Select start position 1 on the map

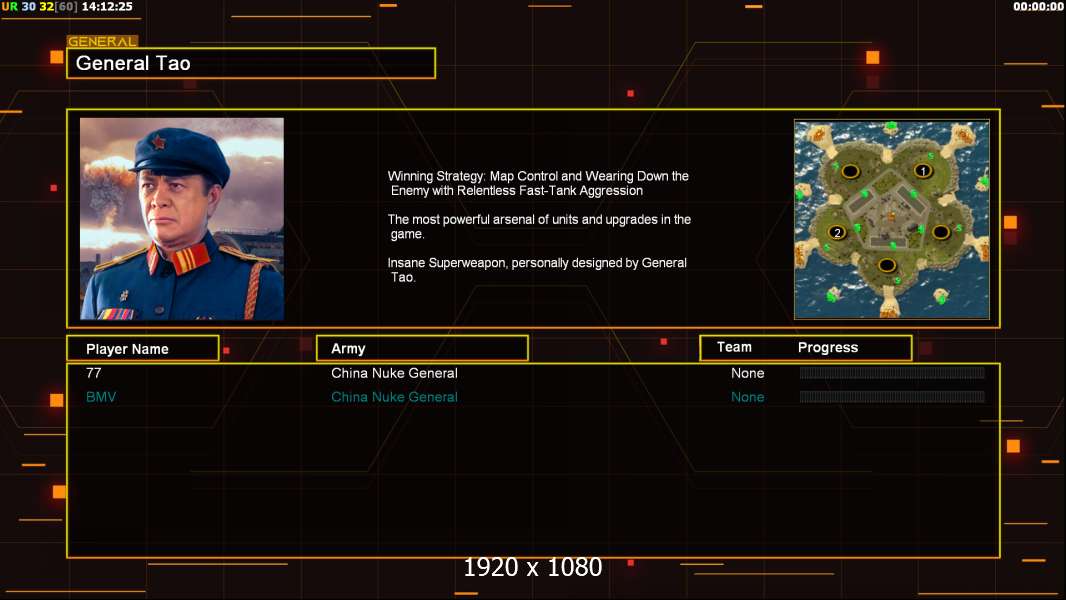(923, 171)
